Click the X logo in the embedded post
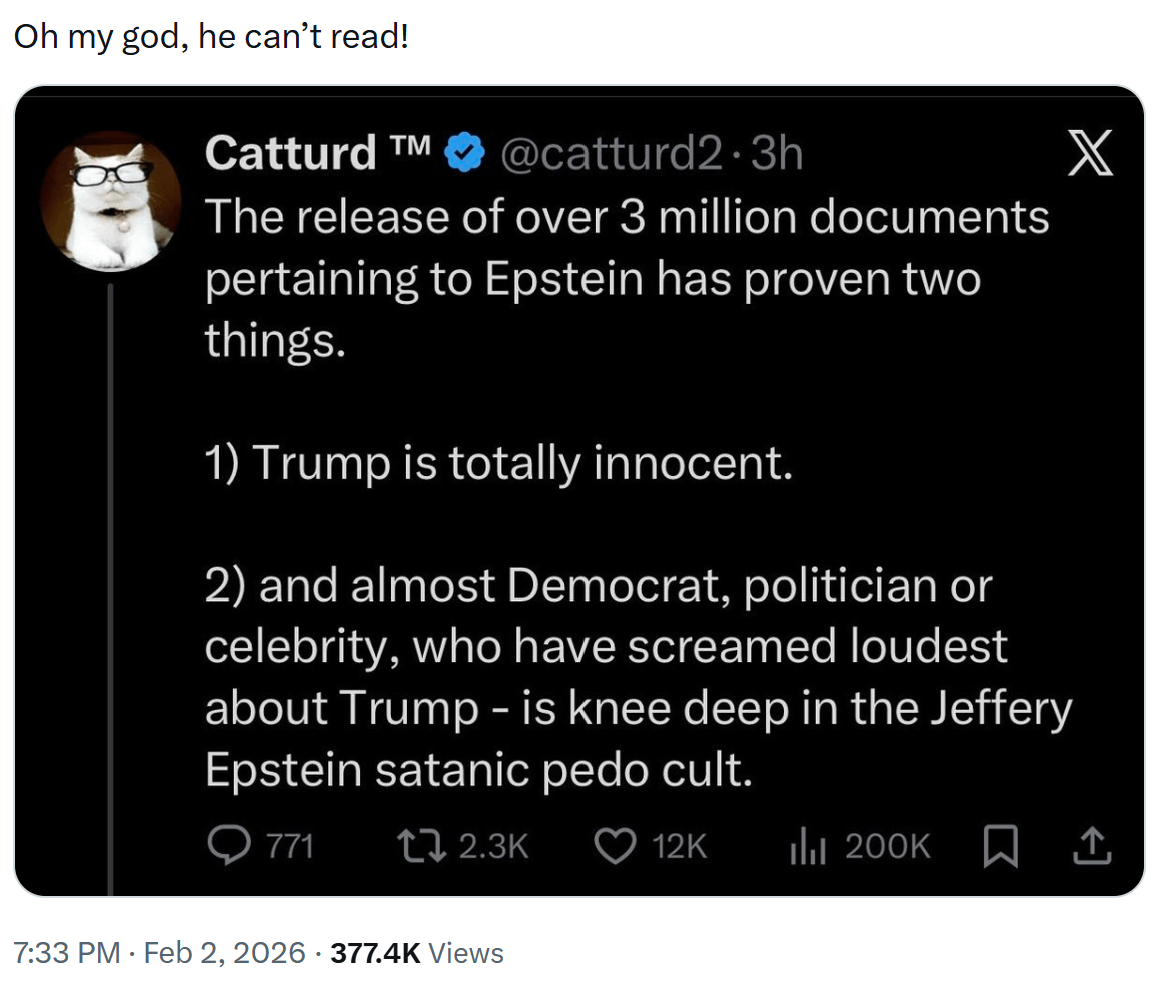 pos(1086,157)
